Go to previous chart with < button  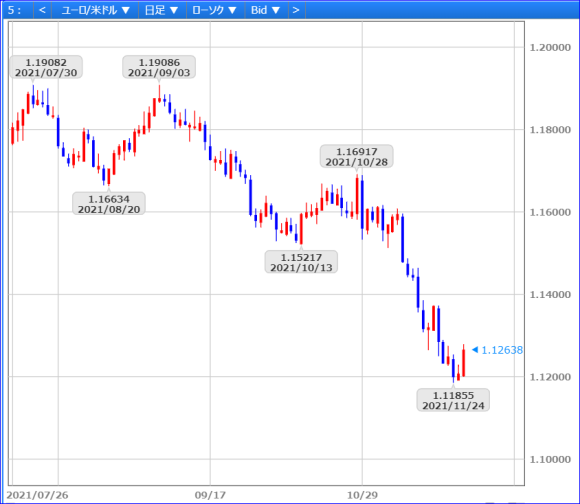click(x=42, y=10)
